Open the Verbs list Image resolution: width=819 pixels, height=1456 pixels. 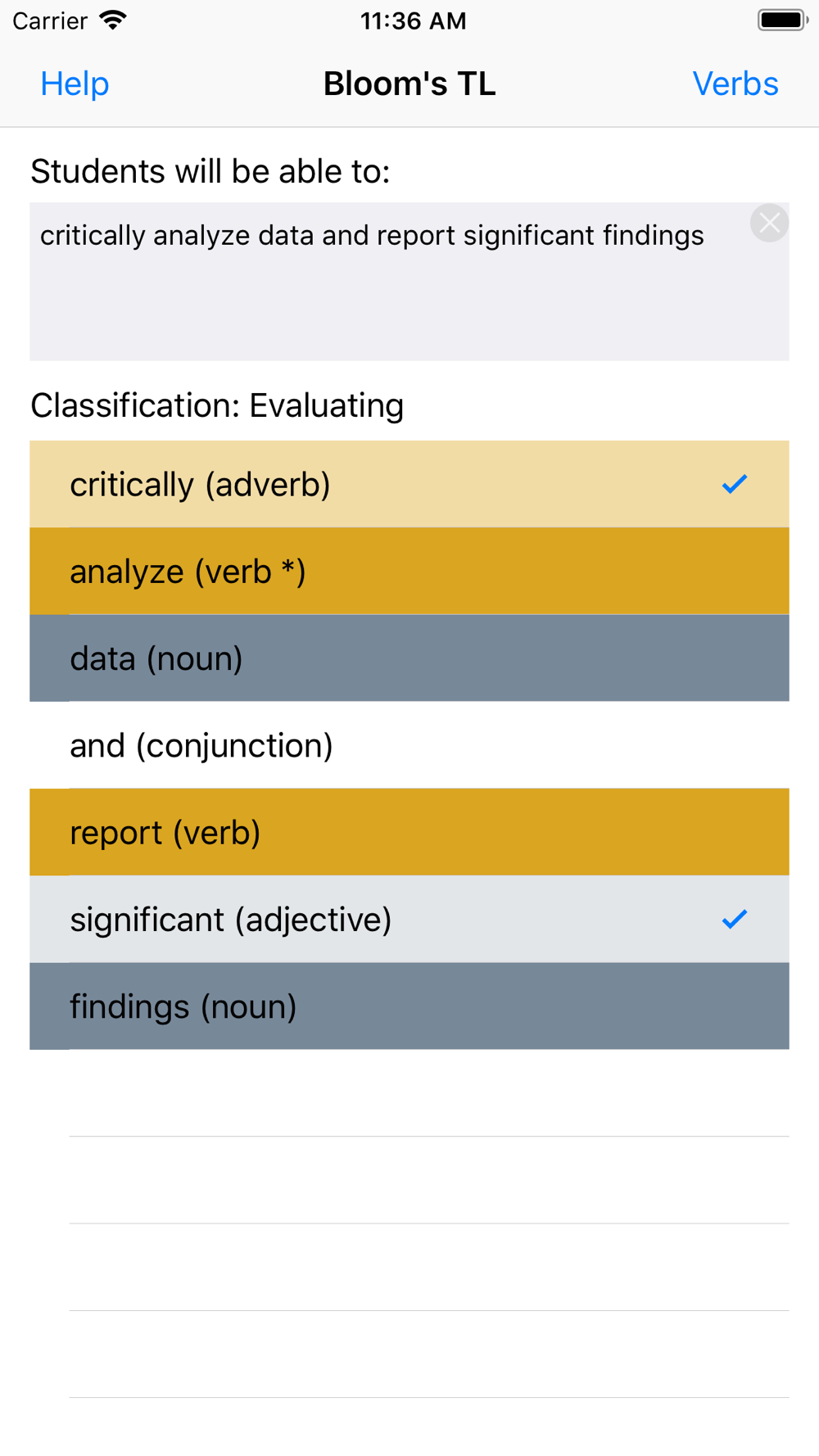[735, 84]
